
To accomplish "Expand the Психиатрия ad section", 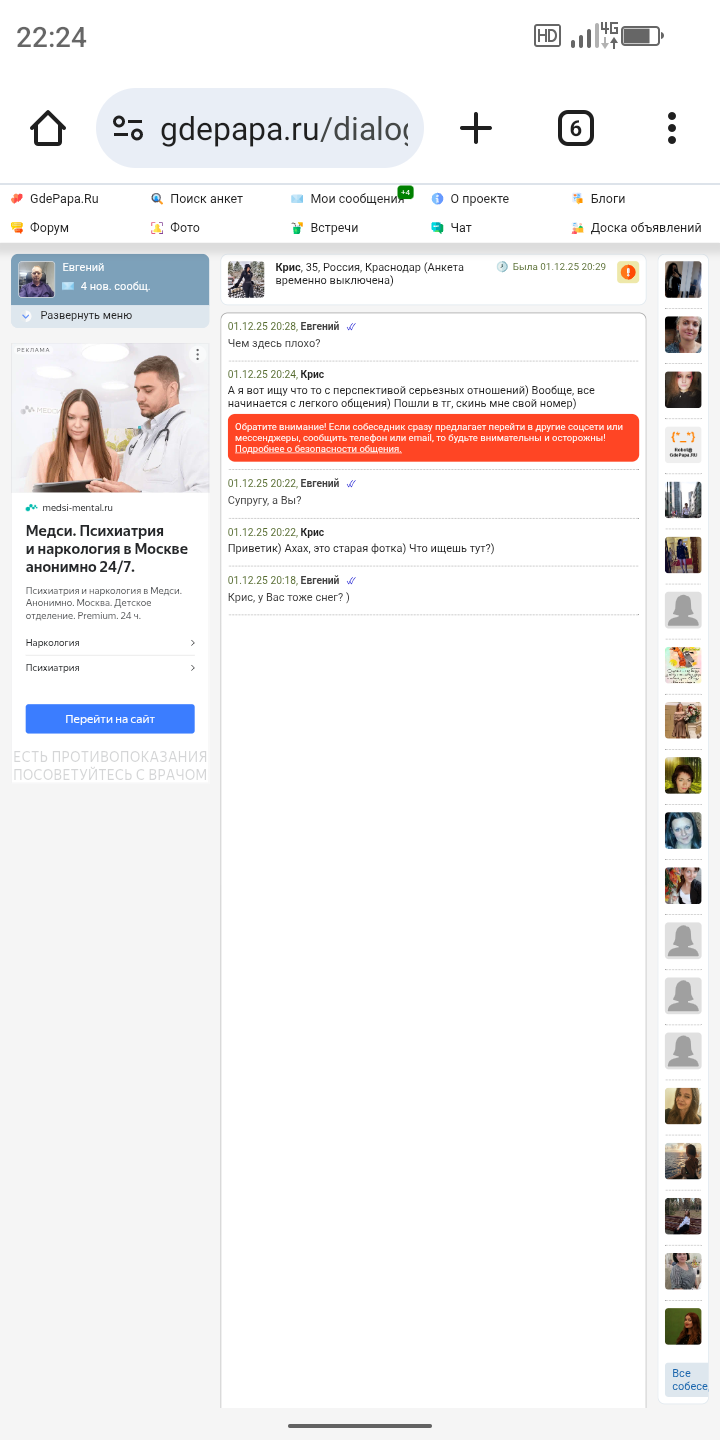I will click(110, 668).
